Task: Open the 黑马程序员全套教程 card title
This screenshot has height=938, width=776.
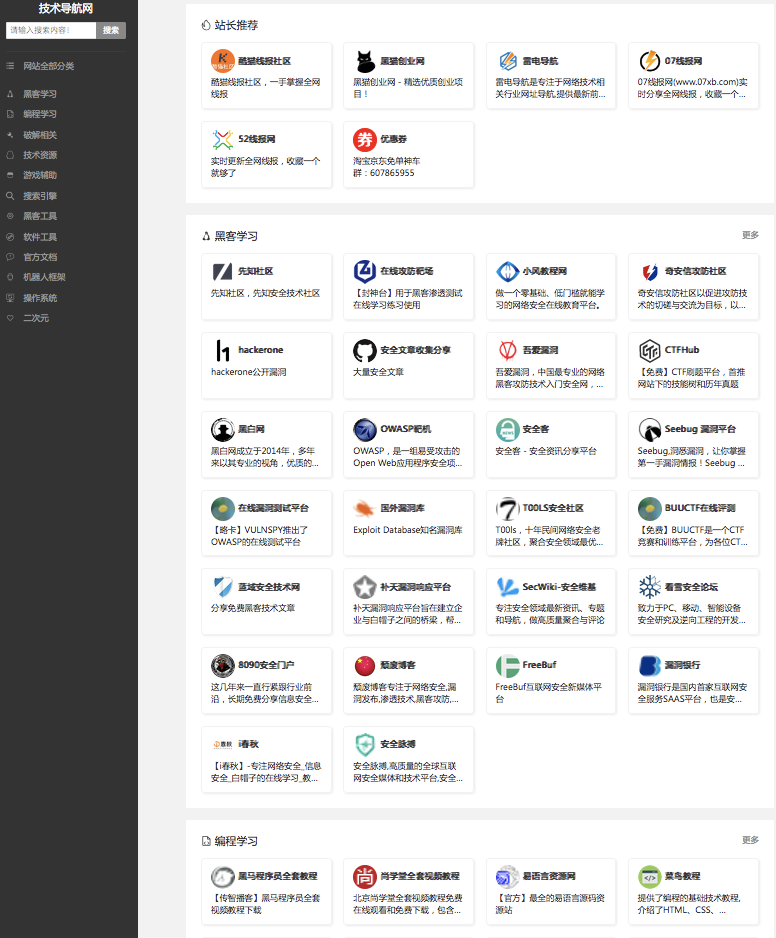Action: (x=278, y=876)
